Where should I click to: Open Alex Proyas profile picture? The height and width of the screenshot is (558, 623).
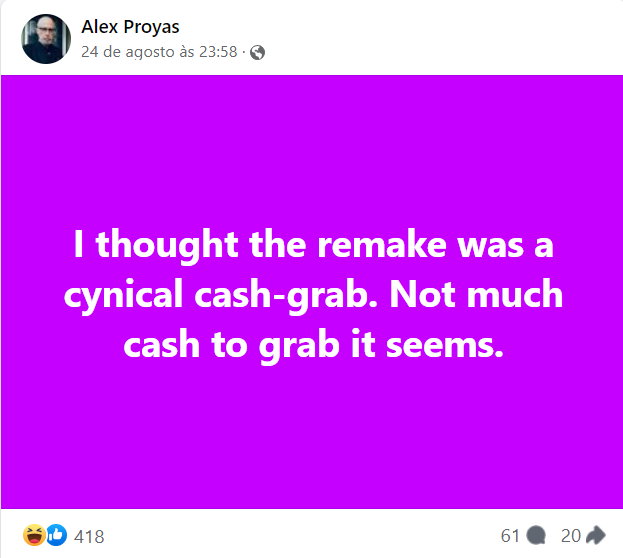click(x=46, y=40)
